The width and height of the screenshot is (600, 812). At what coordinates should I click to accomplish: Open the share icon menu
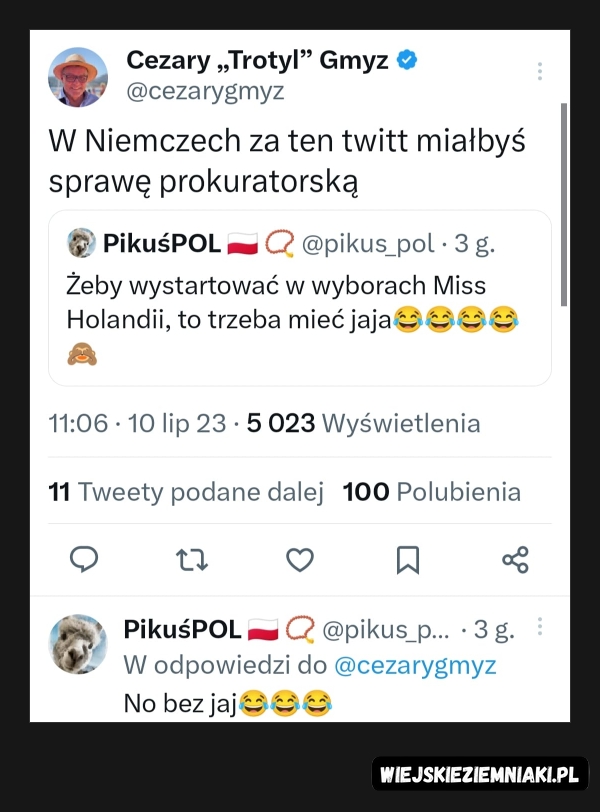click(516, 560)
